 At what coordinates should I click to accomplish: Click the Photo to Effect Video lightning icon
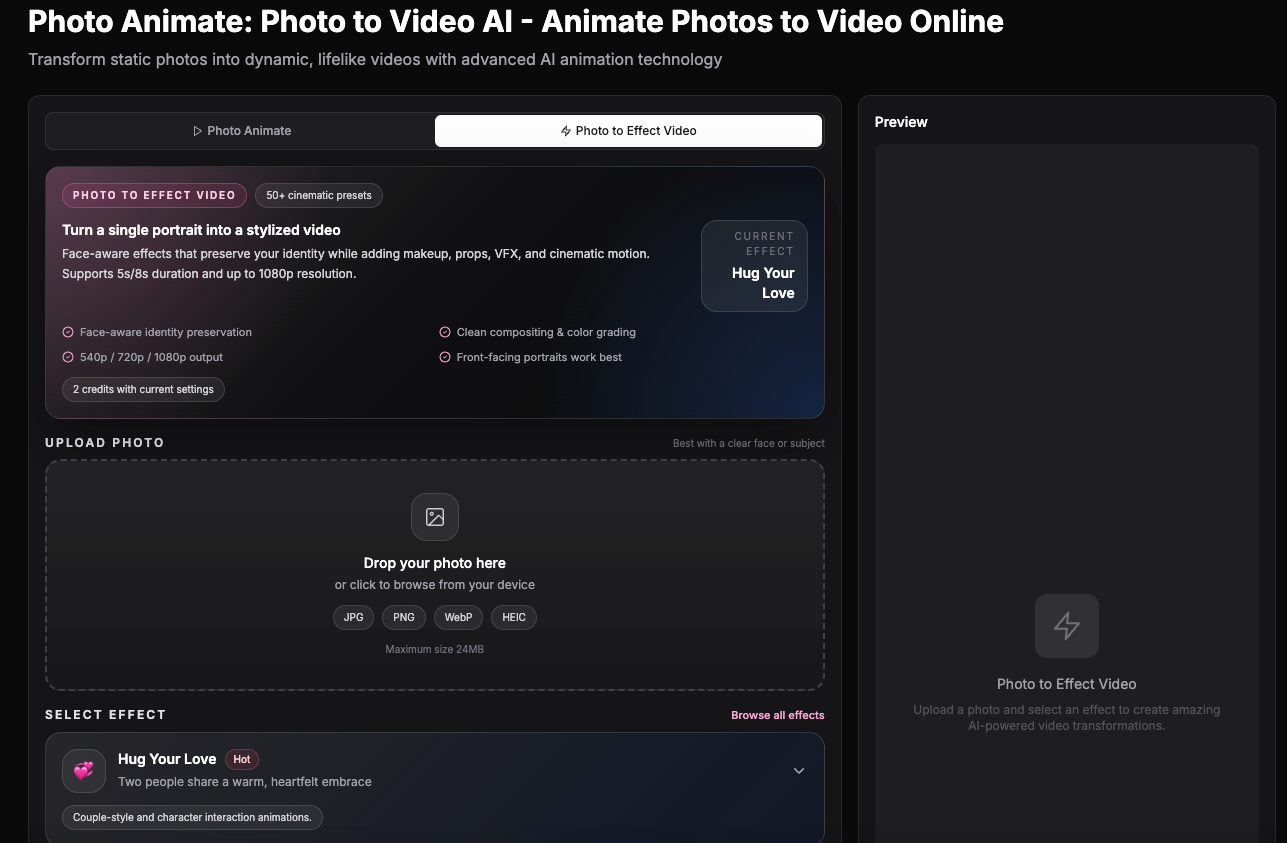(x=565, y=130)
